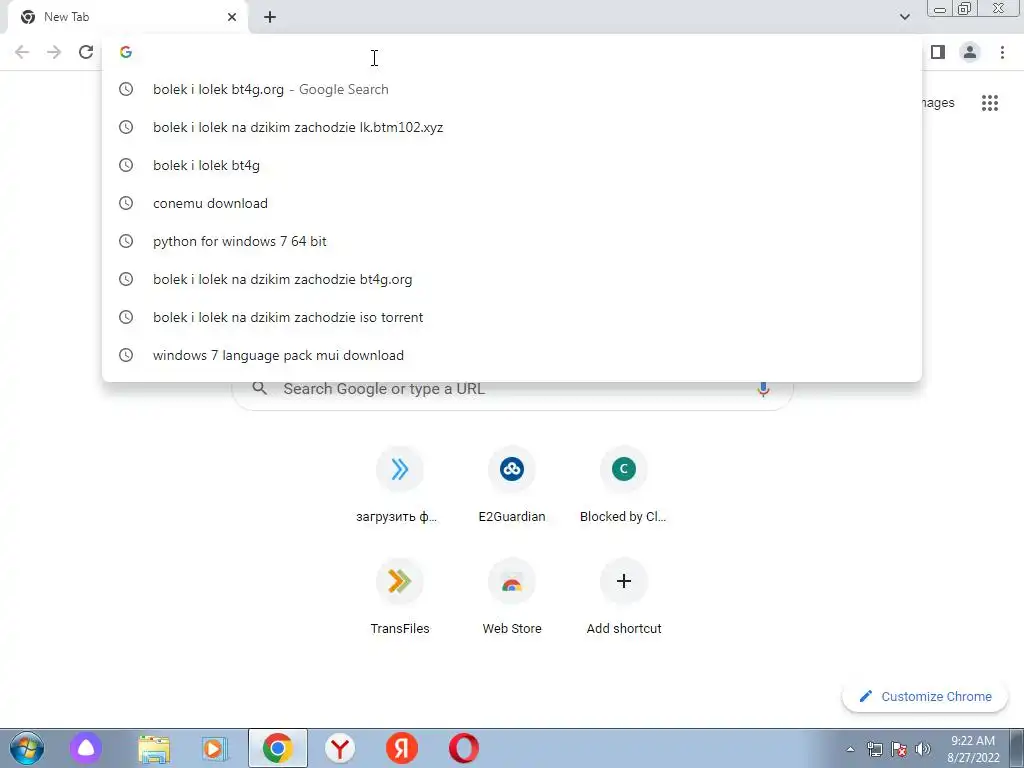Open the Web Store shortcut

511,598
